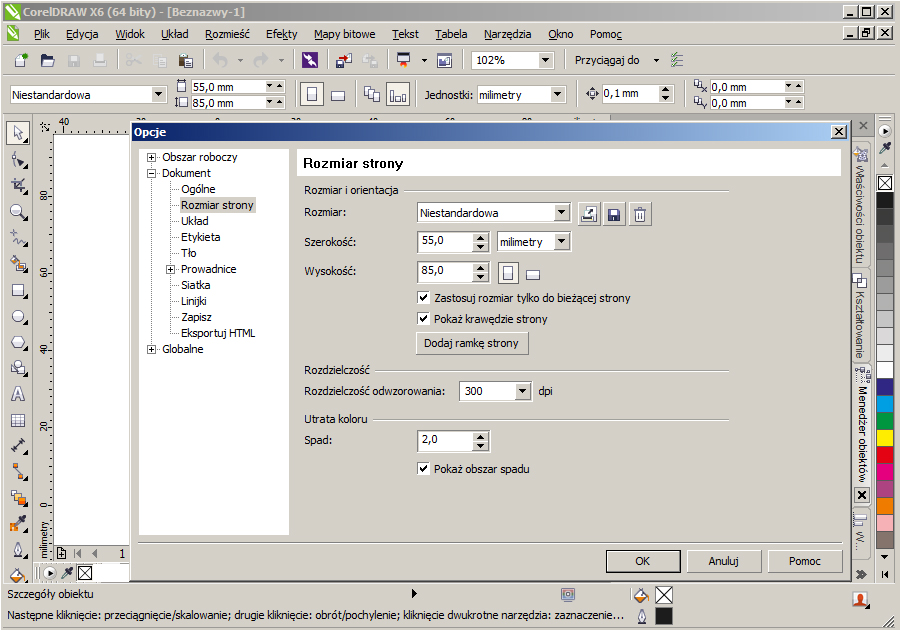Select the Crop tool

(18, 185)
